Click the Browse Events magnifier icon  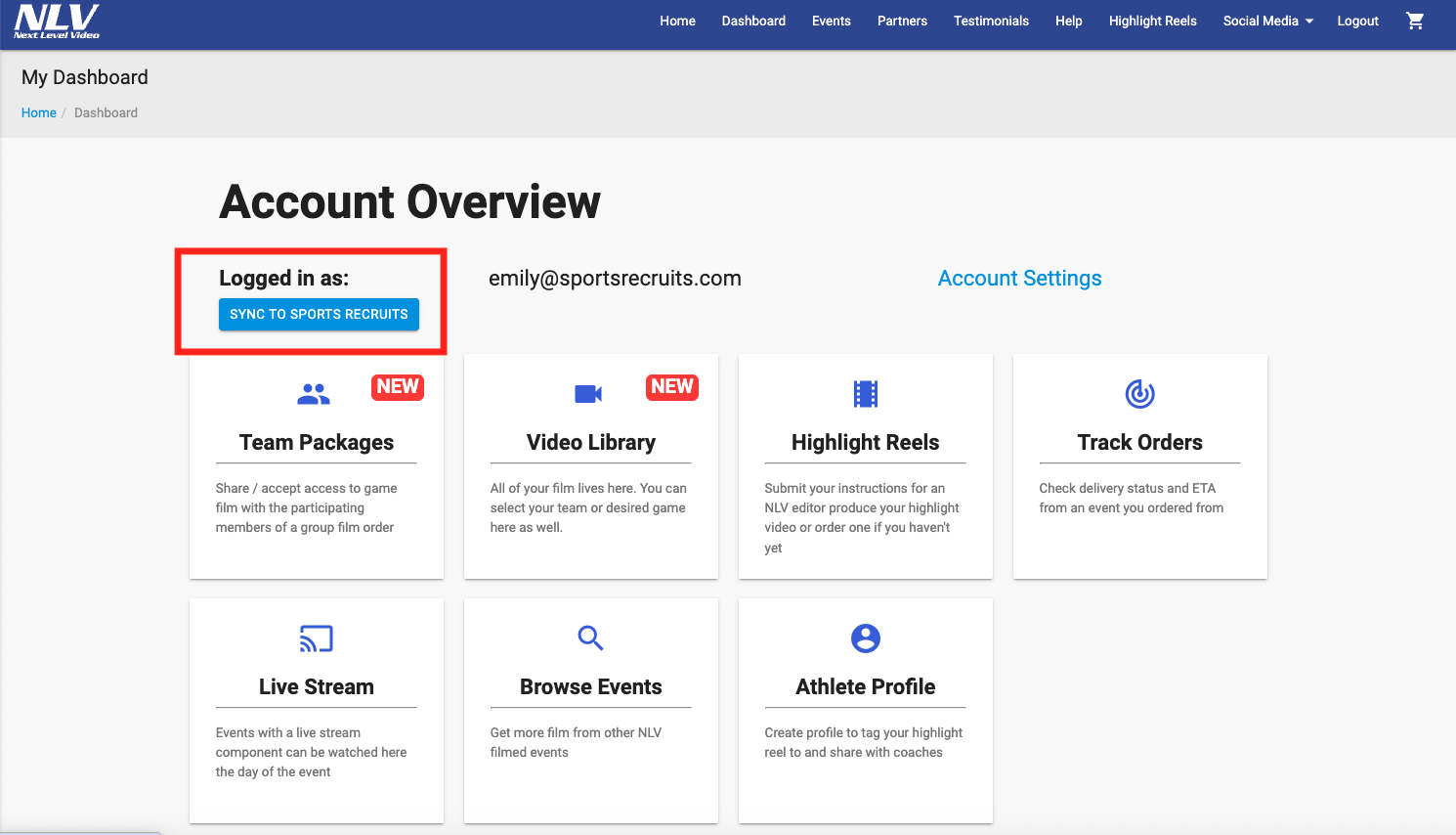590,638
